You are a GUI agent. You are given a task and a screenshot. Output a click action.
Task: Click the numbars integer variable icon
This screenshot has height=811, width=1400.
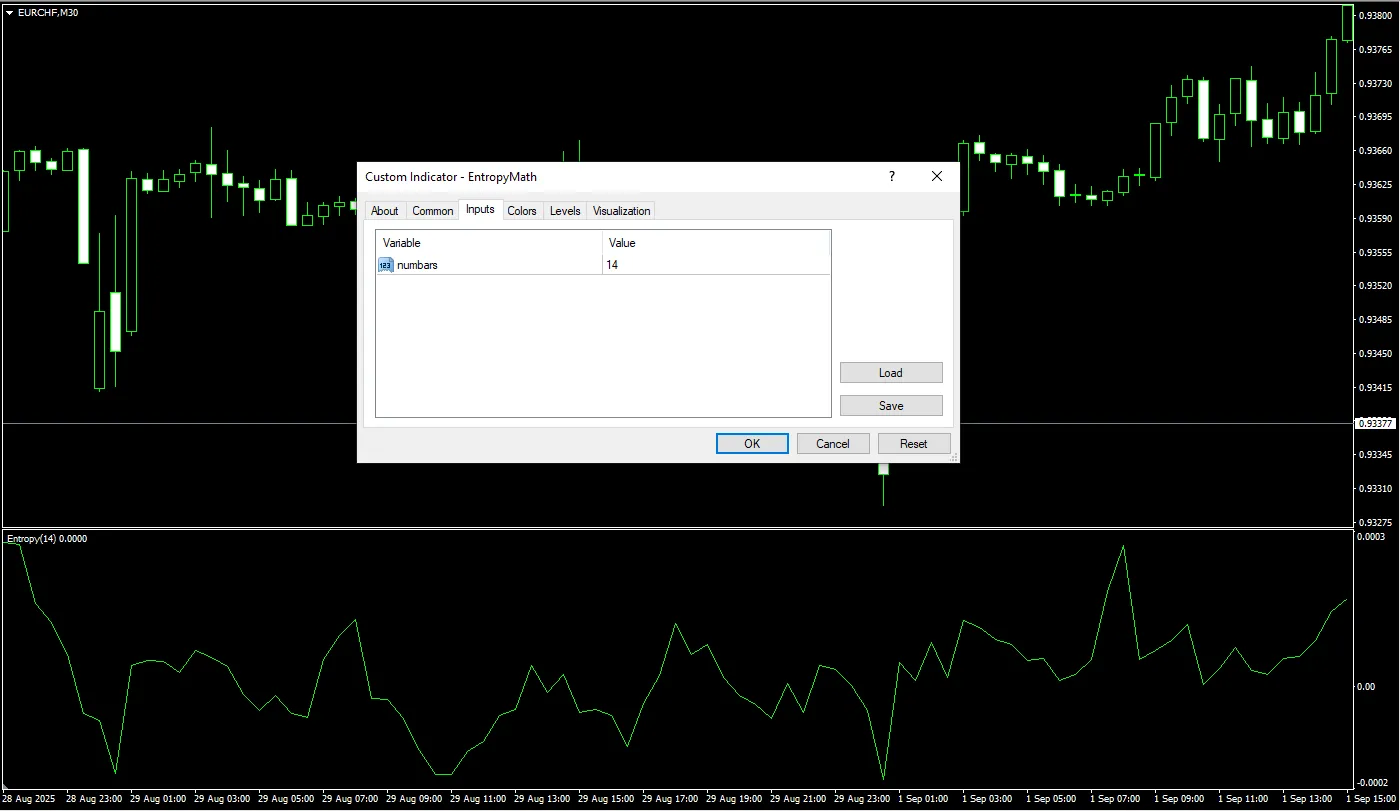(x=386, y=265)
